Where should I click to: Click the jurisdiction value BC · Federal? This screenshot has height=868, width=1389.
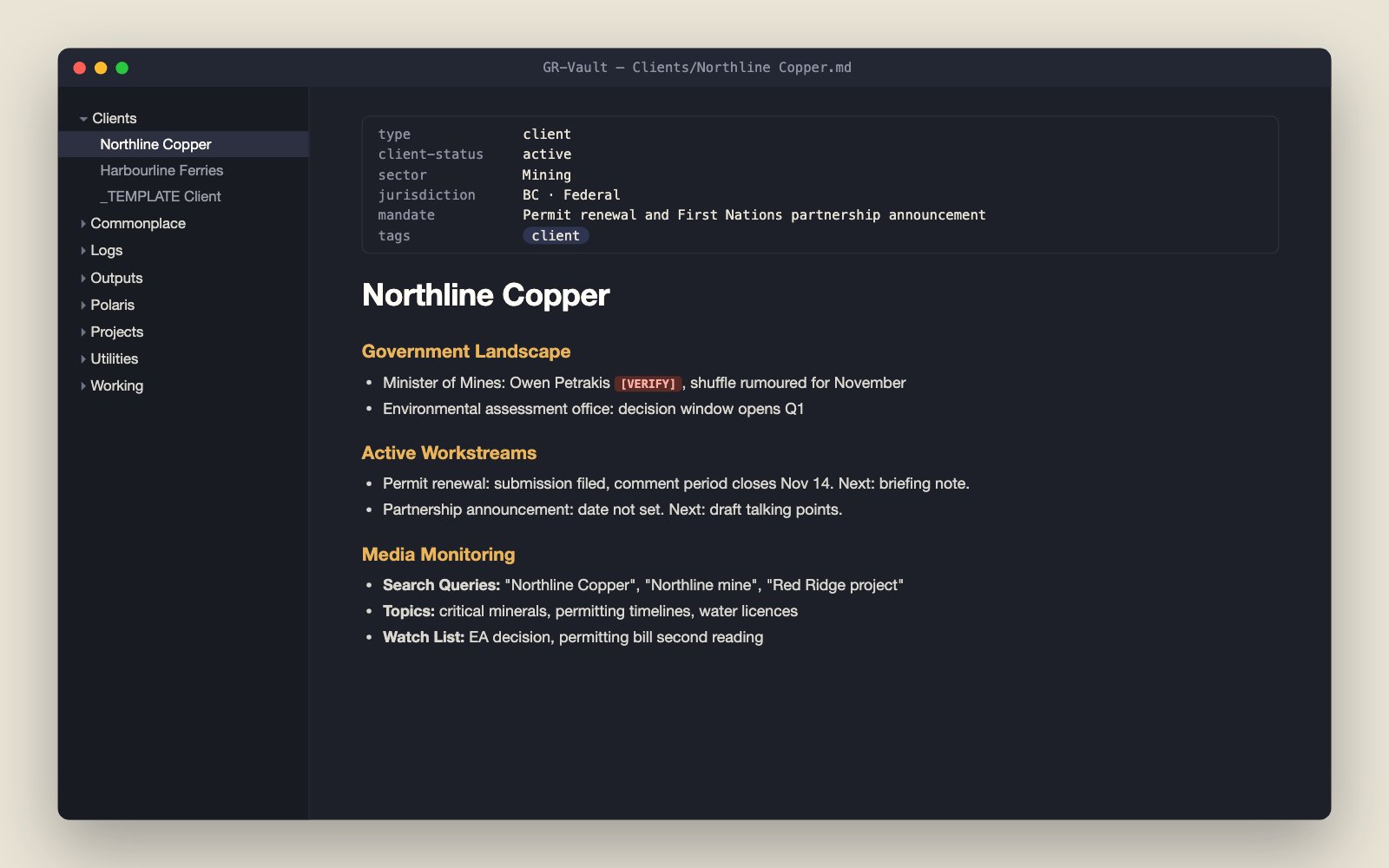(x=571, y=195)
